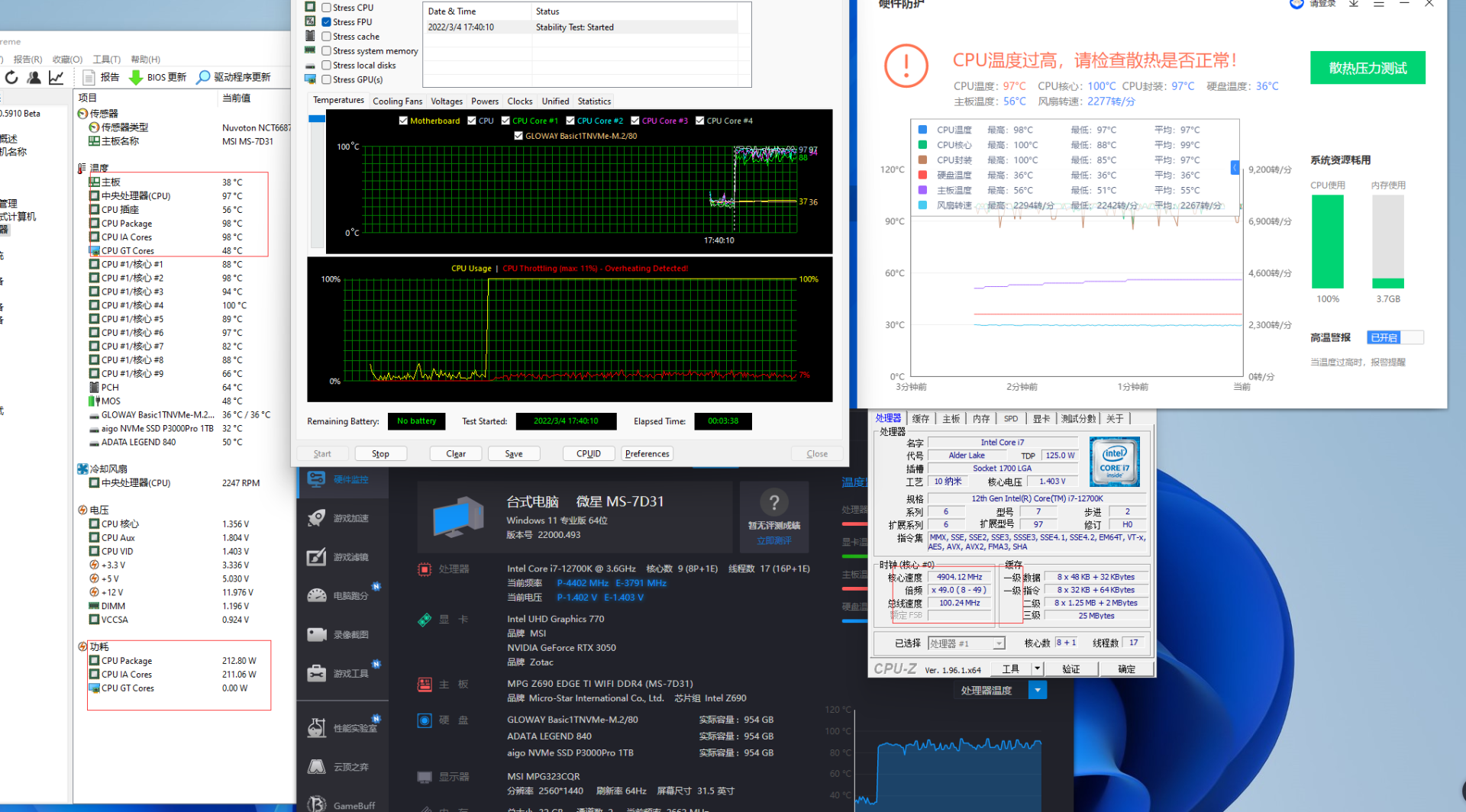Image resolution: width=1466 pixels, height=812 pixels.
Task: Click the red 硬盘温度 legend swatch
Action: [x=922, y=175]
